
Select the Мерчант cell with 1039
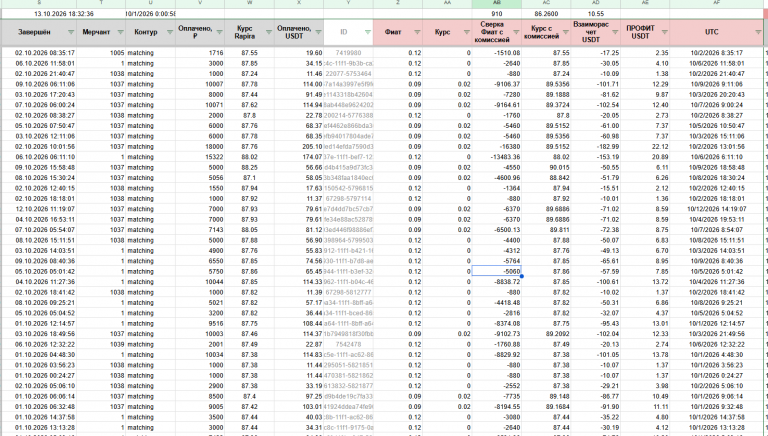pyautogui.click(x=101, y=344)
